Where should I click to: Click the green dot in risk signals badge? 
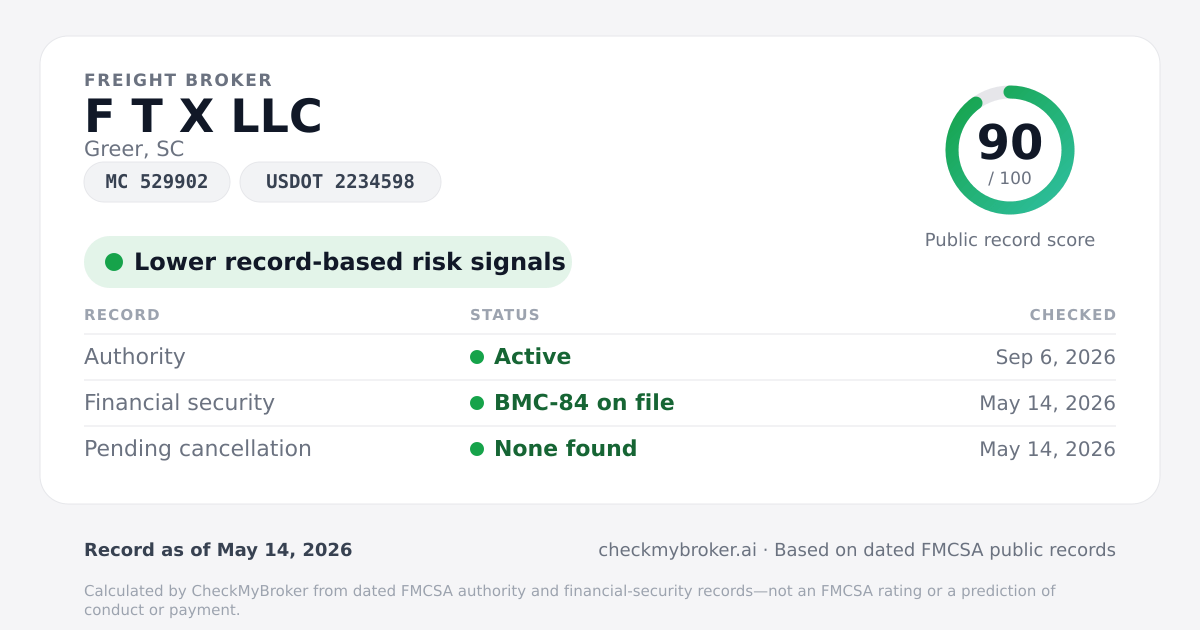(x=114, y=262)
